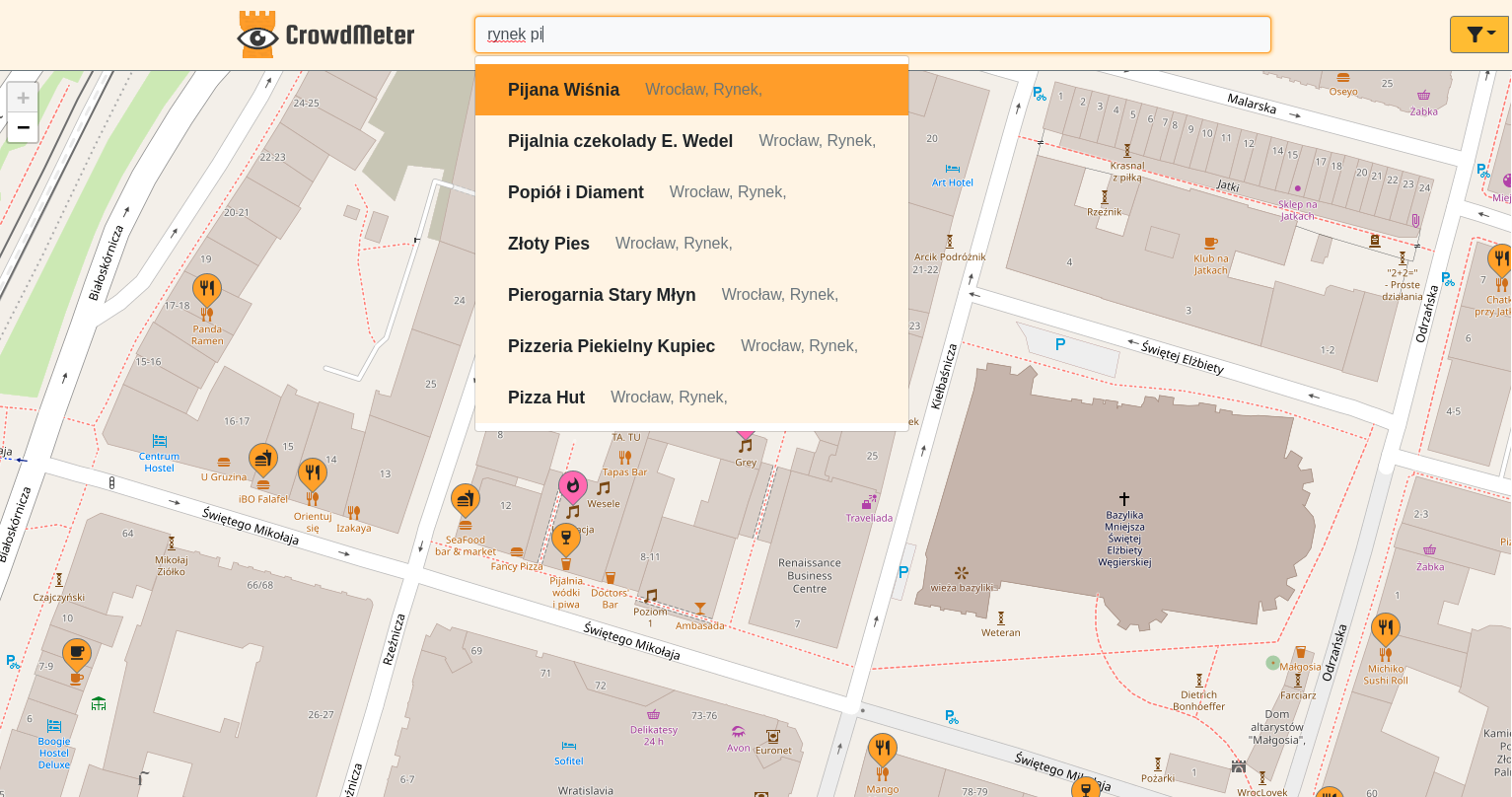Click the Klub na Jatkach cup icon
Screen dimensions: 1512x797
pos(1211,243)
